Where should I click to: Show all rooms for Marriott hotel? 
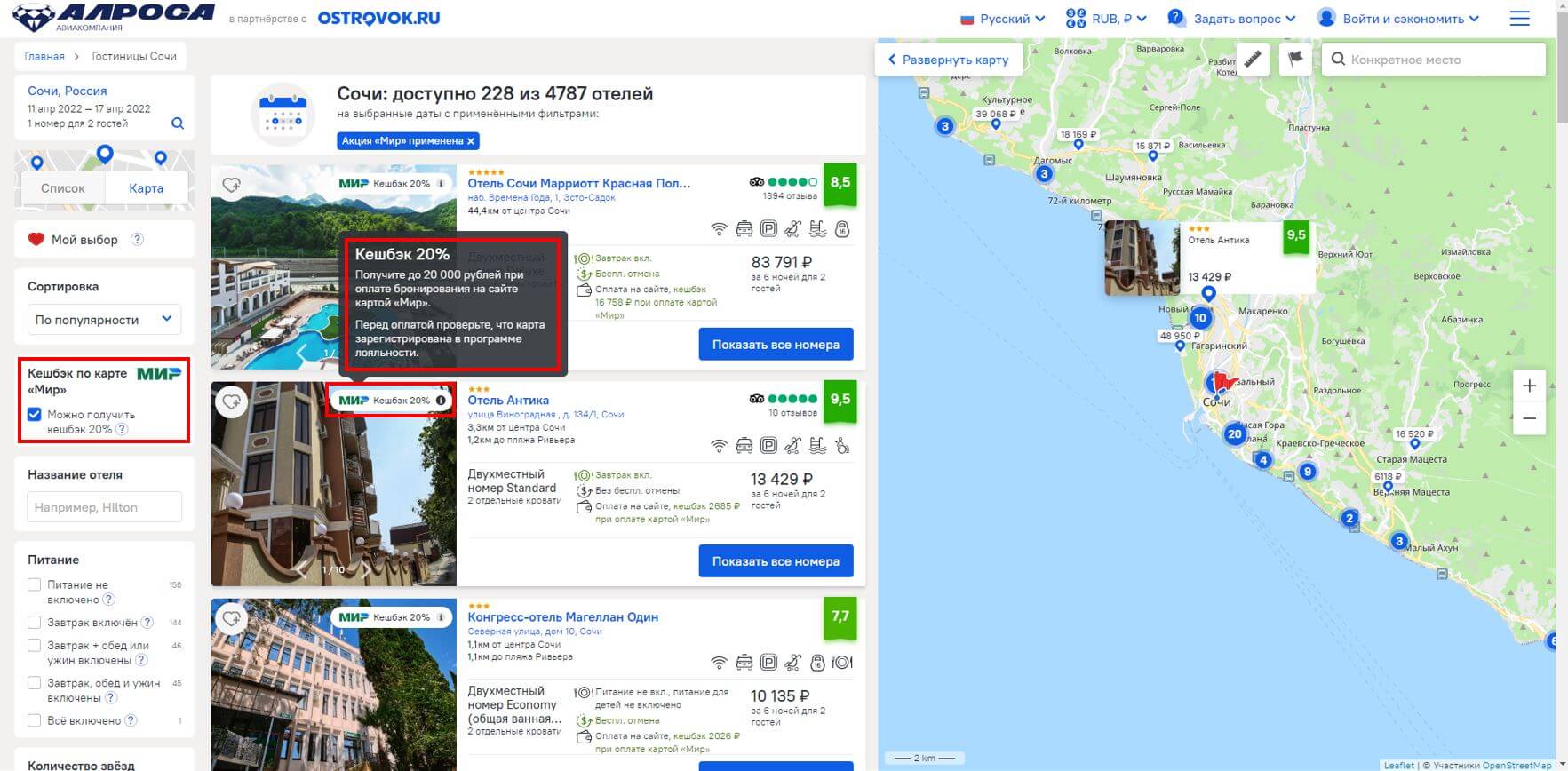[x=776, y=345]
